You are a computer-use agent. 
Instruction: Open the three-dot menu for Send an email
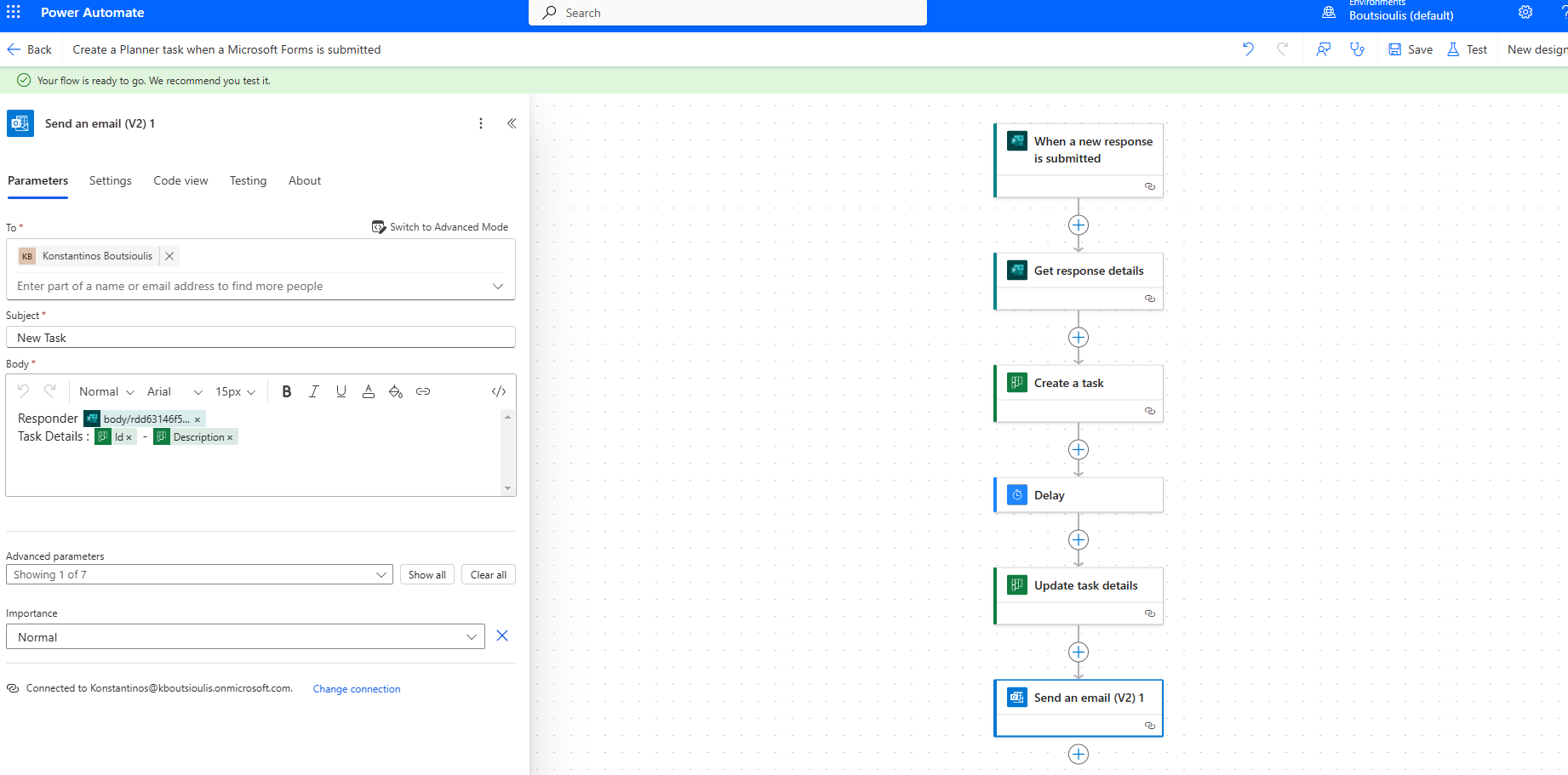(481, 123)
